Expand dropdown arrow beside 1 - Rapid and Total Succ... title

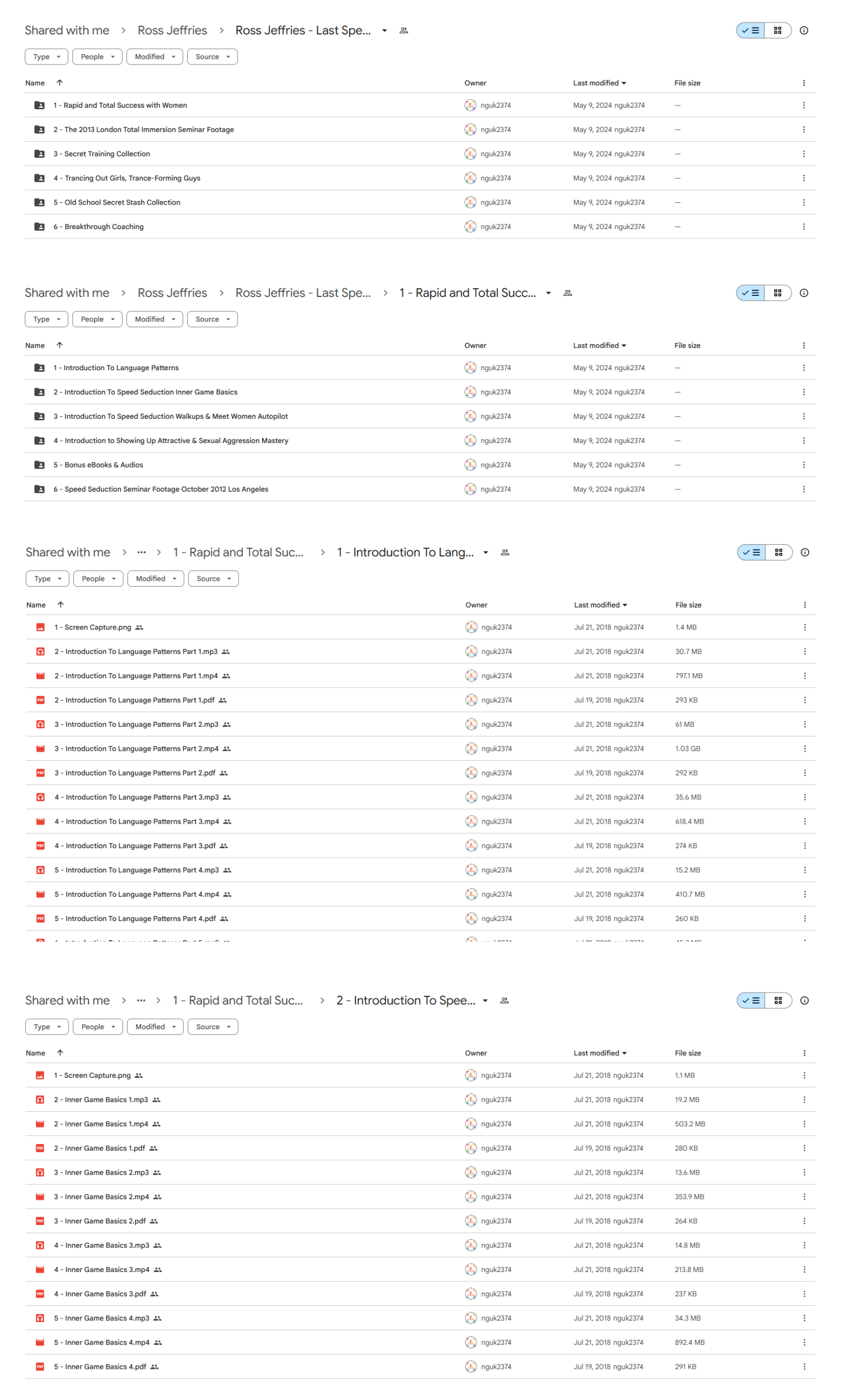[548, 293]
